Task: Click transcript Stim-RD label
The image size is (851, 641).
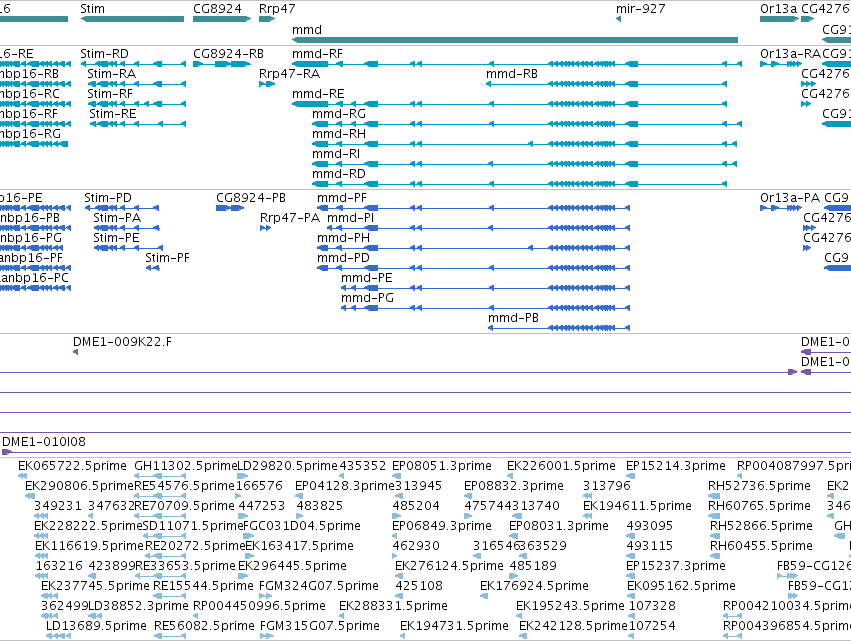Action: (x=104, y=54)
